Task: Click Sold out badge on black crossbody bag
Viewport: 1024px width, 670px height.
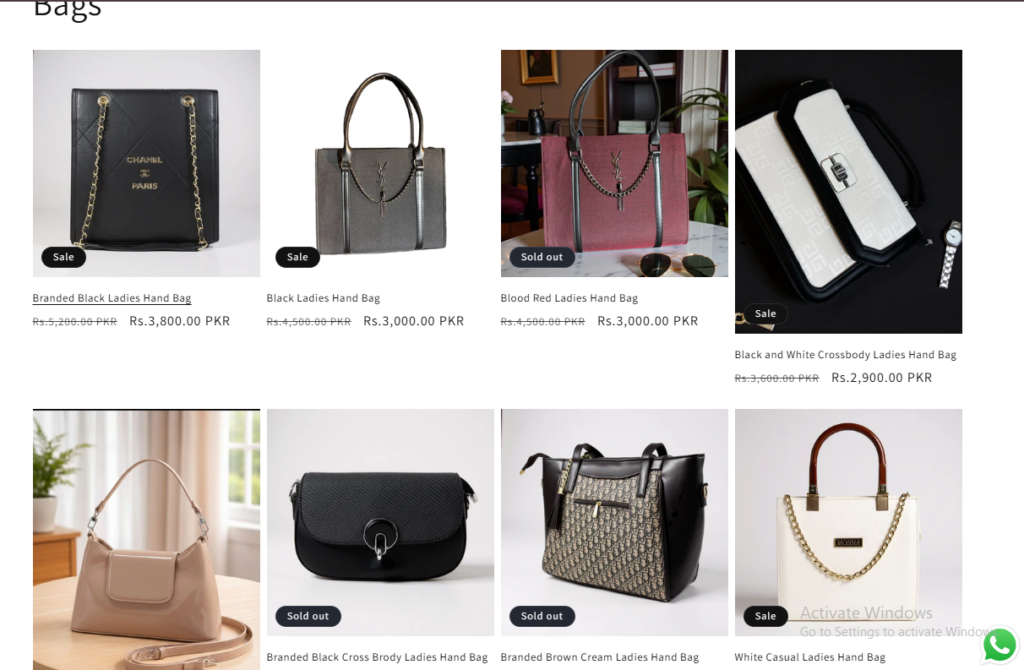Action: (308, 616)
